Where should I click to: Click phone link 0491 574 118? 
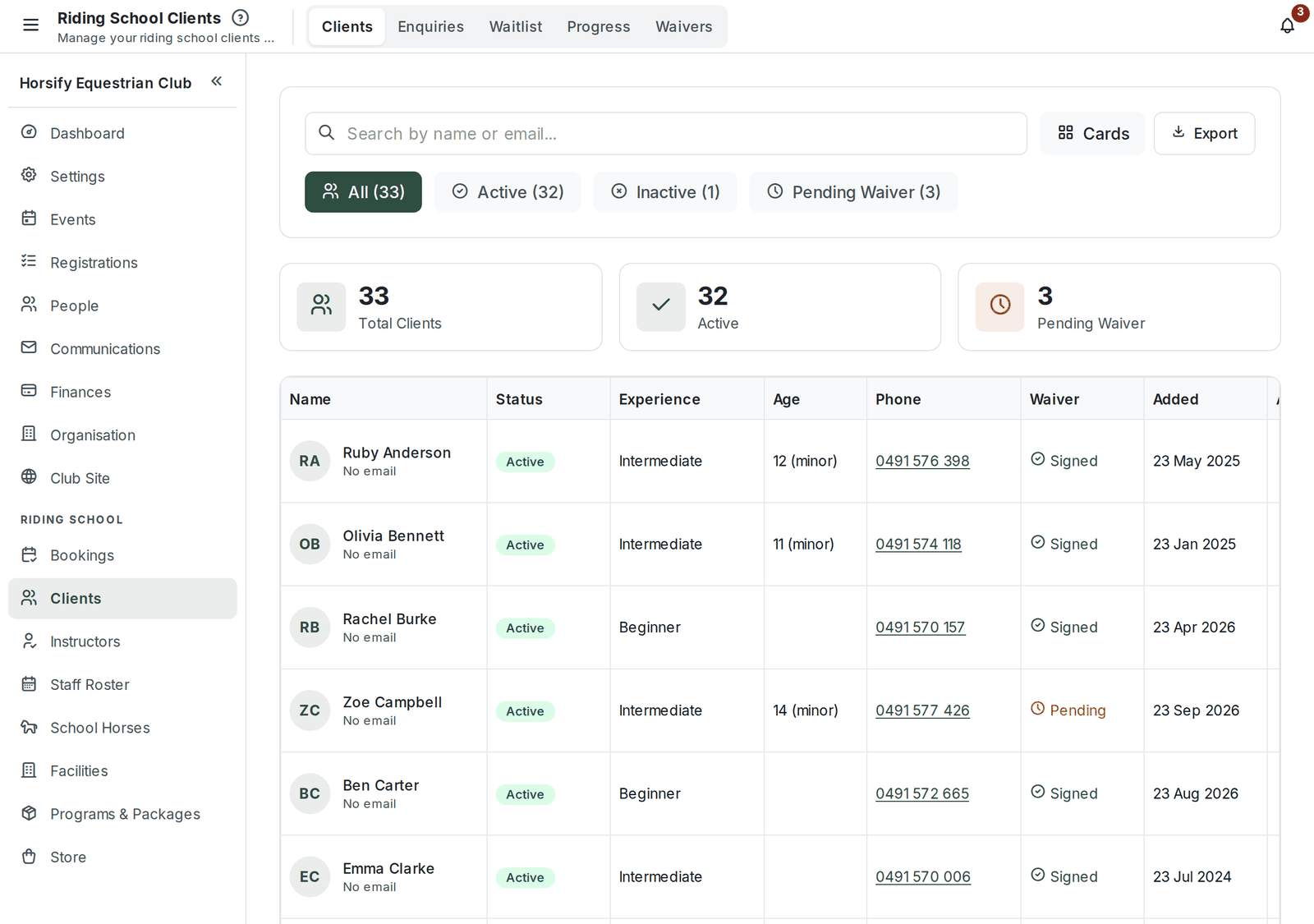918,544
